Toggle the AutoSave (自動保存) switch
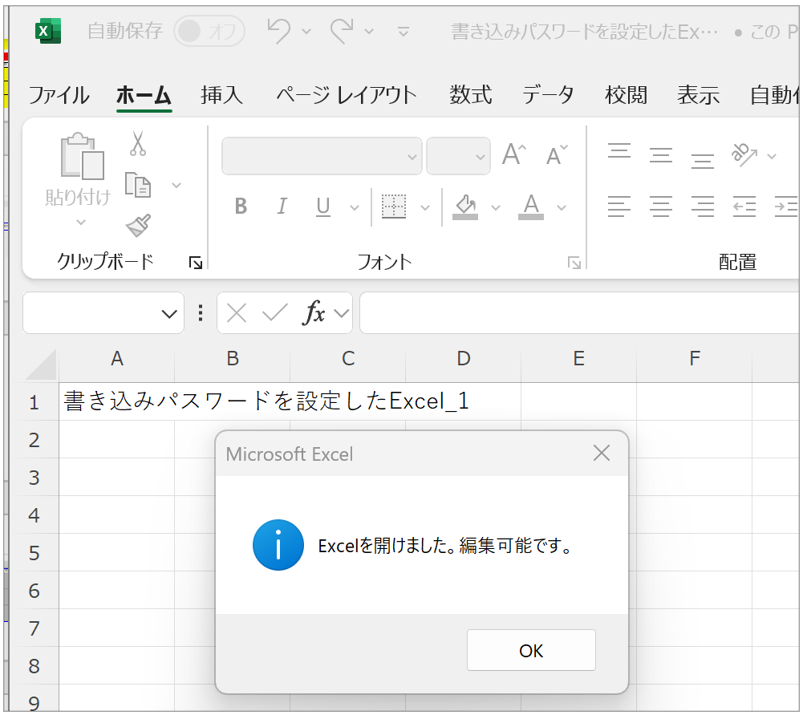The image size is (805, 718). (209, 31)
